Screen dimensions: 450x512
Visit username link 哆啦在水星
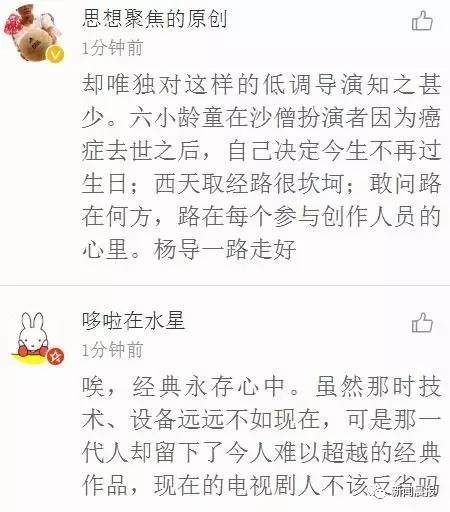pyautogui.click(x=133, y=321)
